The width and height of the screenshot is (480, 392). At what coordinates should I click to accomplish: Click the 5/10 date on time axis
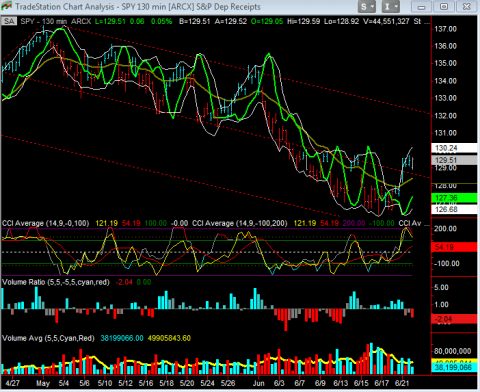click(105, 383)
